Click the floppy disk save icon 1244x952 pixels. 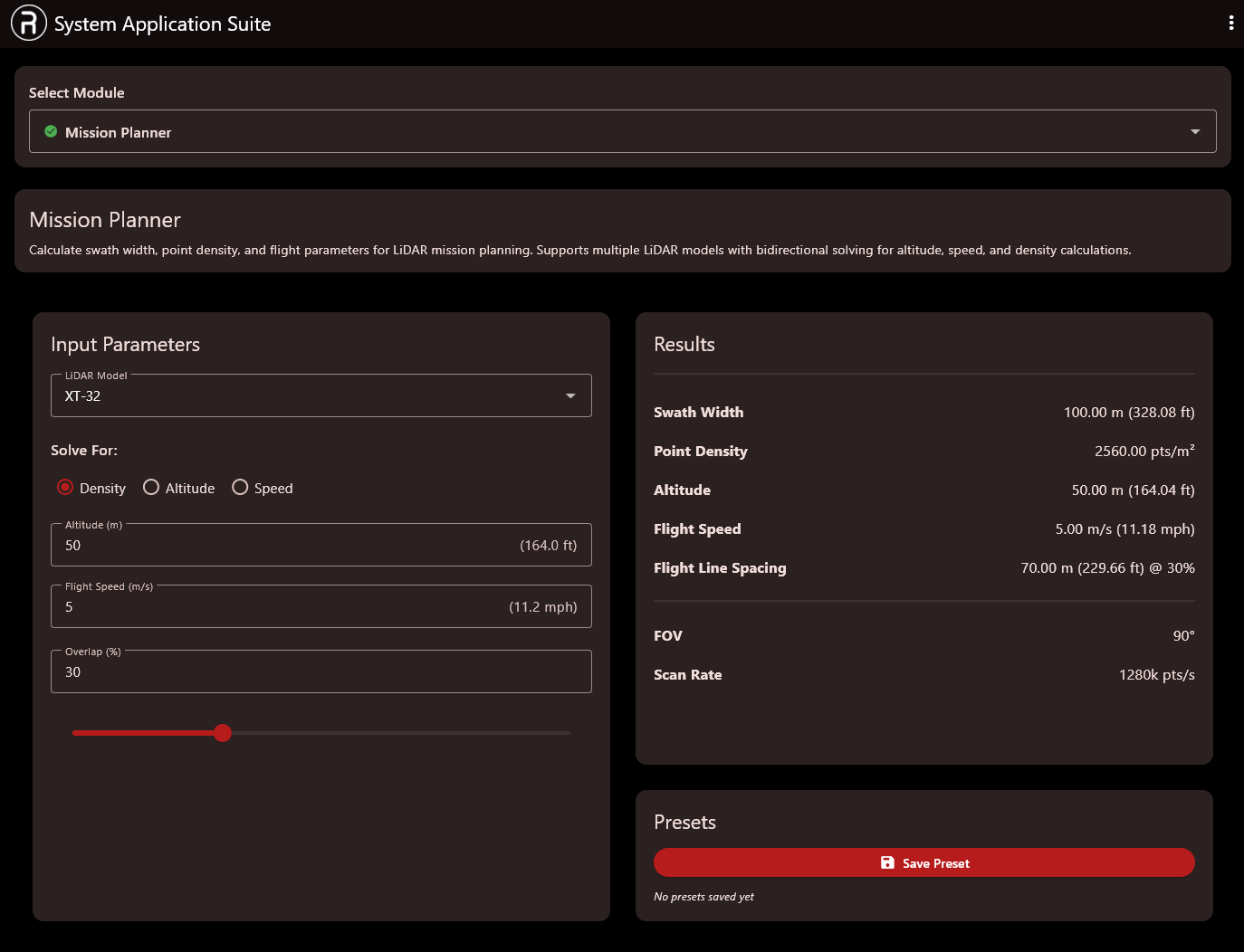coord(887,863)
